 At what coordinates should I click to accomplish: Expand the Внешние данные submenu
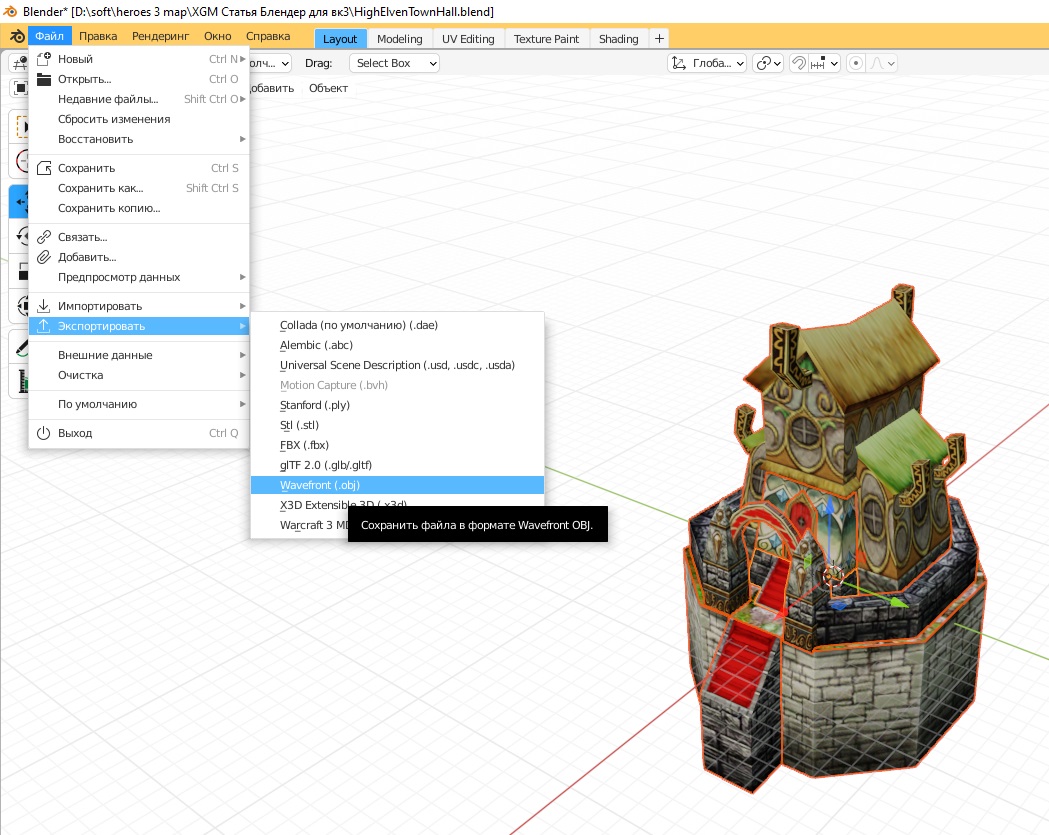pos(139,355)
